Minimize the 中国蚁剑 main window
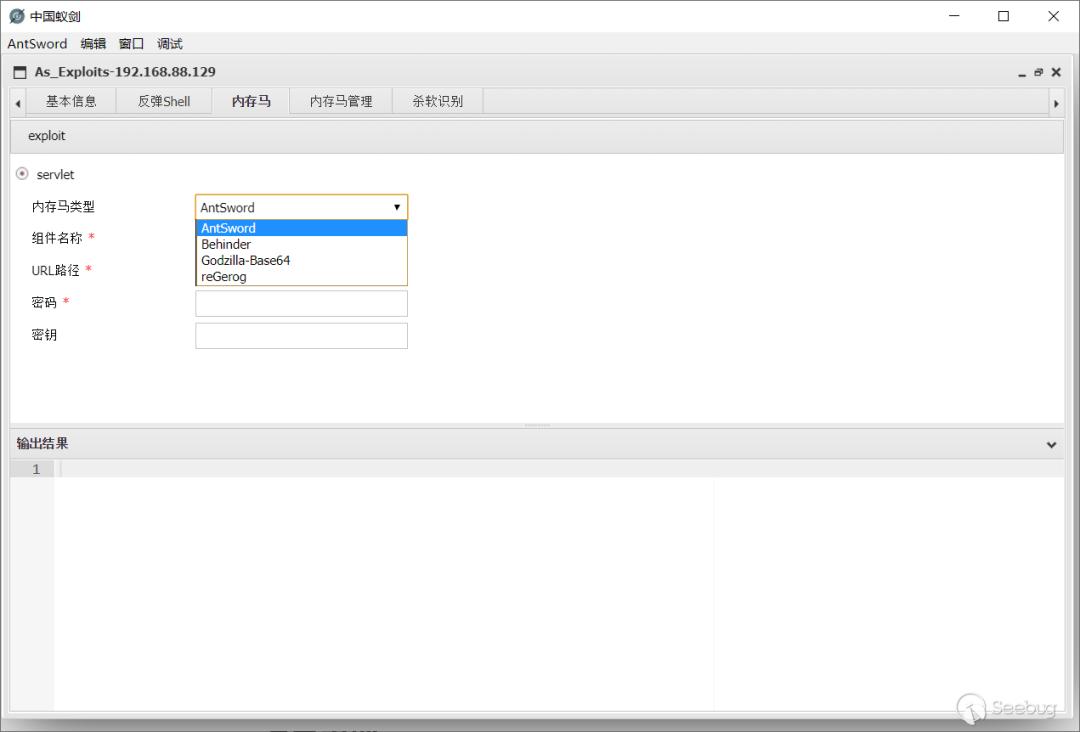The image size is (1080, 732). pos(954,16)
